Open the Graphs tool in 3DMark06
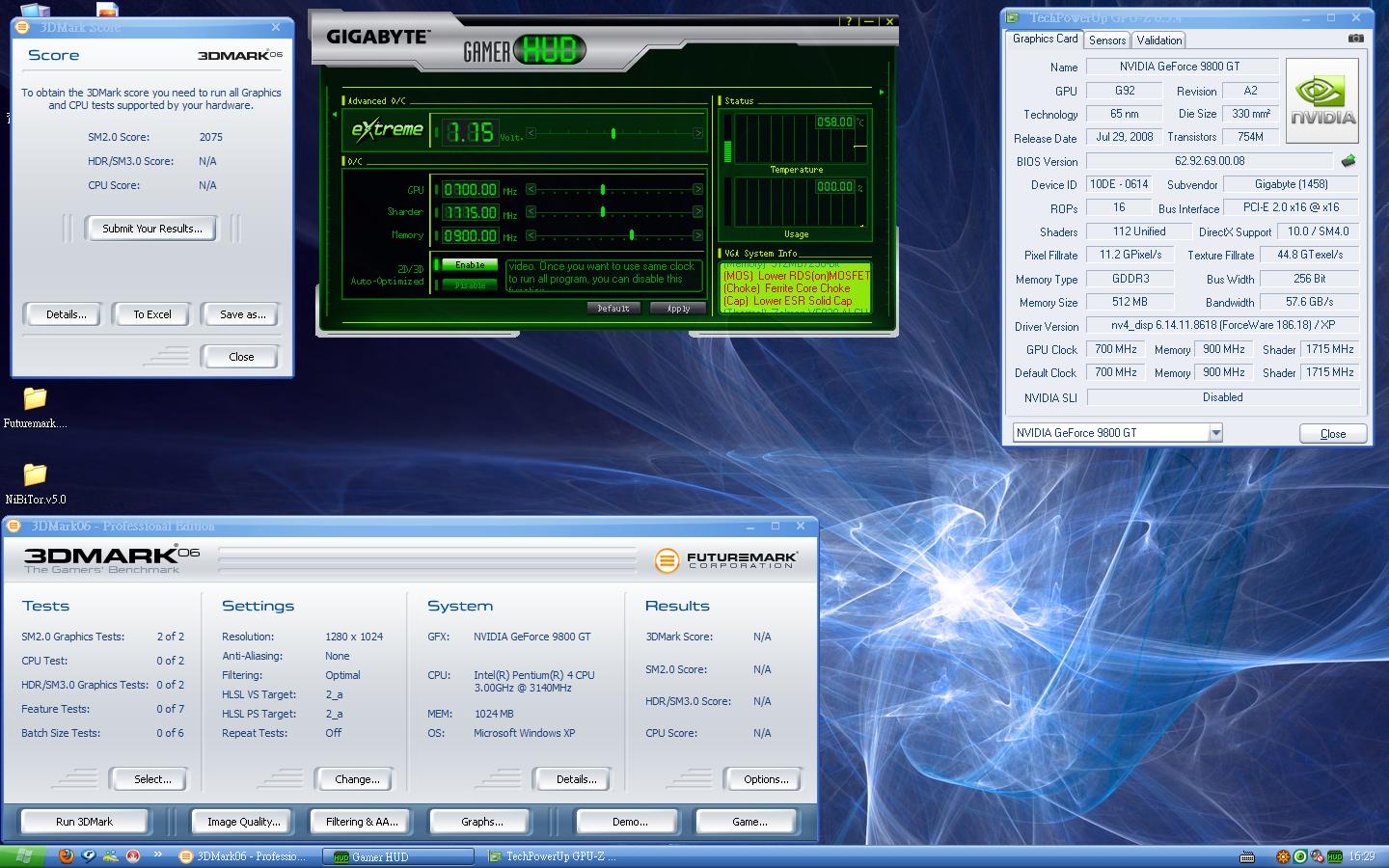The width and height of the screenshot is (1389, 868). pyautogui.click(x=481, y=822)
